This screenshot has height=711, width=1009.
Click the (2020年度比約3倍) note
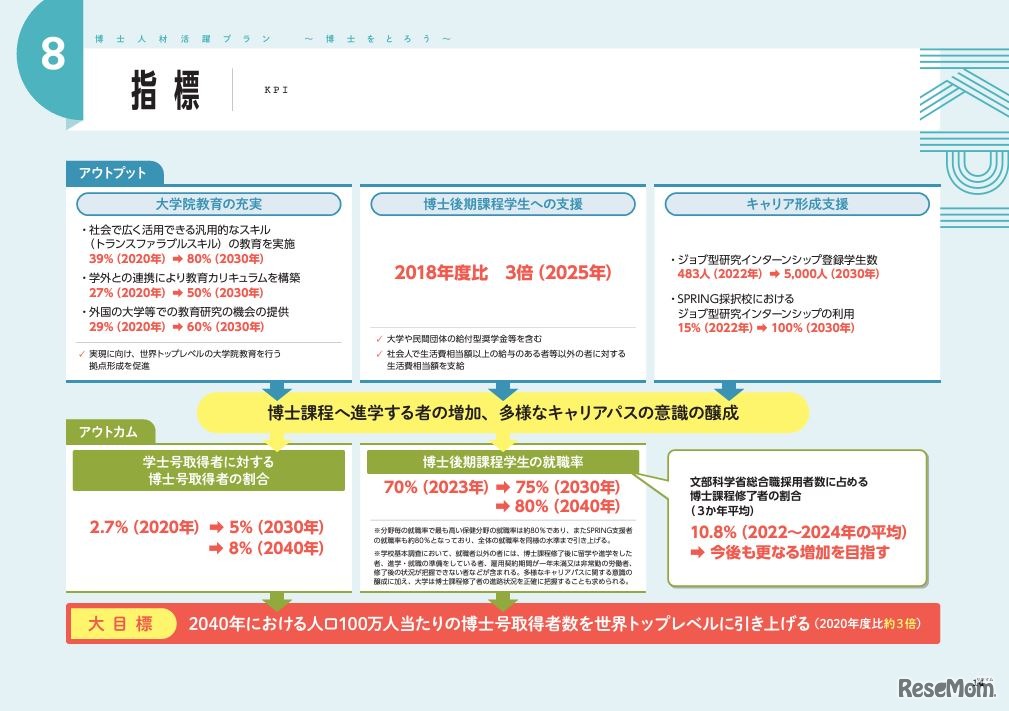868,623
